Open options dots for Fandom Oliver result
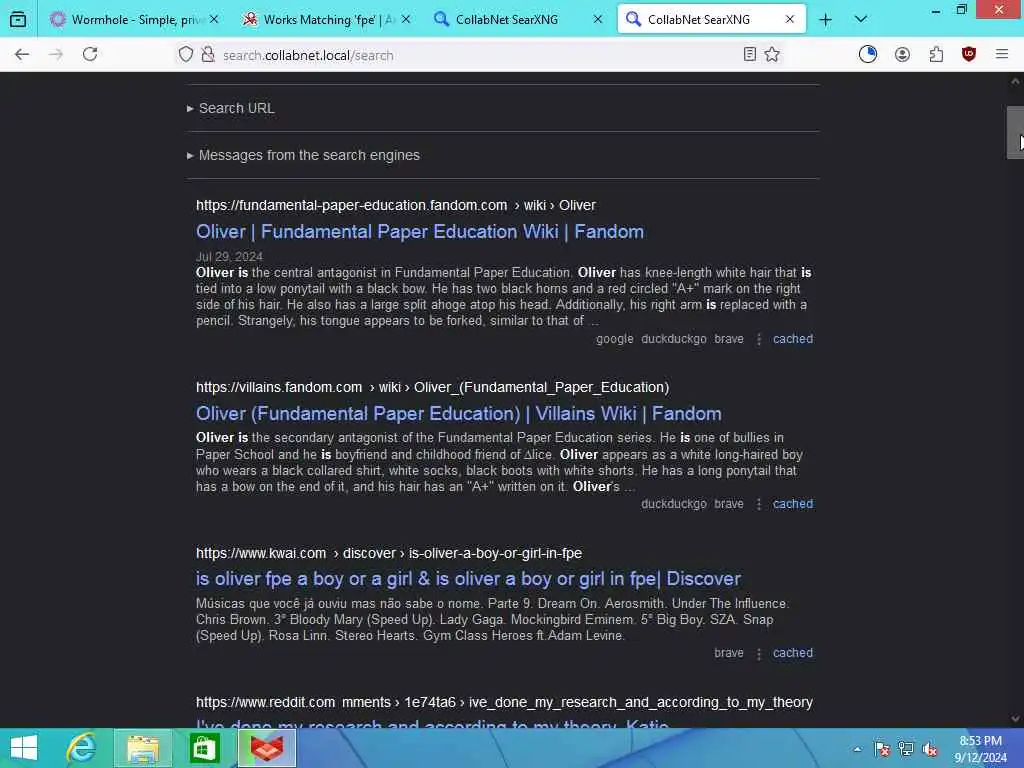The height and width of the screenshot is (768, 1024). click(x=759, y=340)
